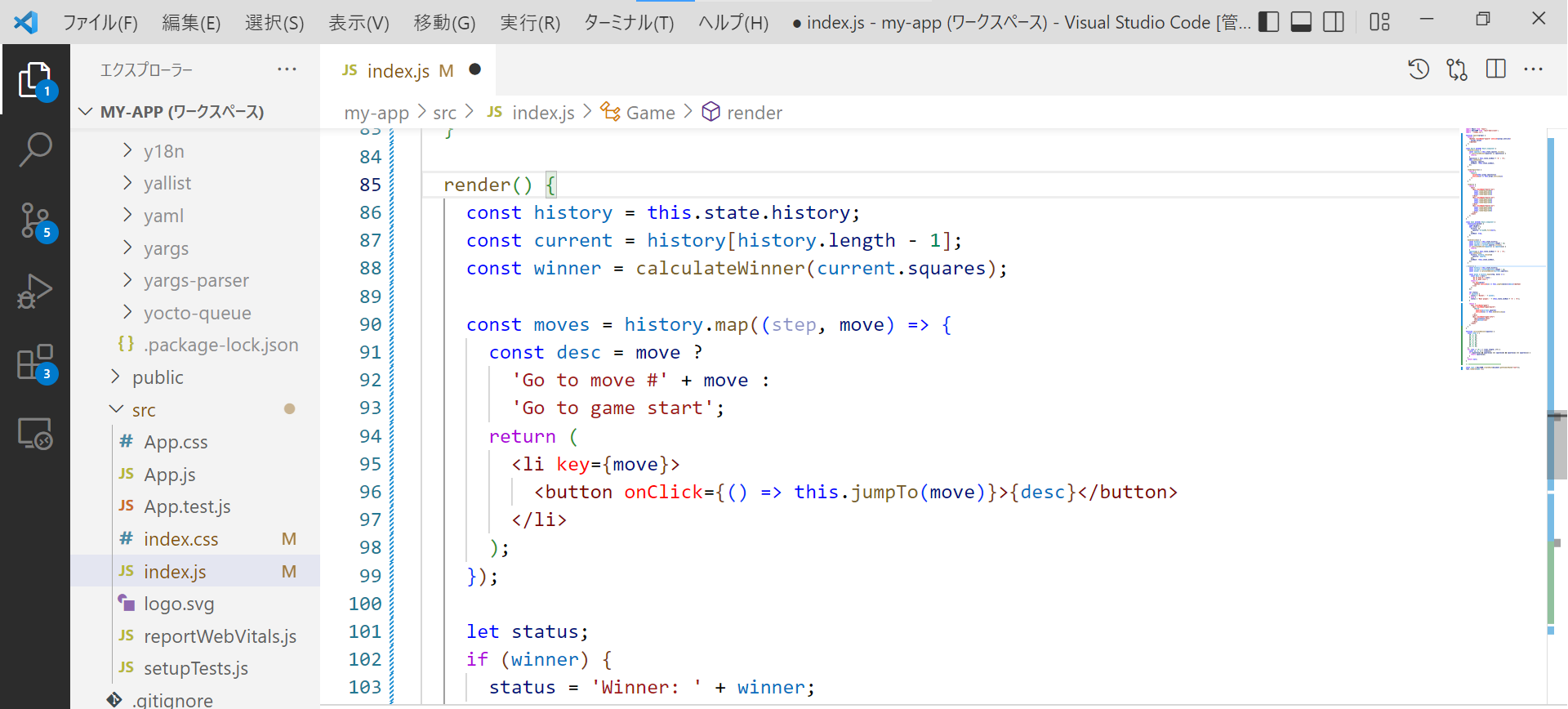
Task: Open the ヘルプ(H) menu
Action: click(x=733, y=22)
